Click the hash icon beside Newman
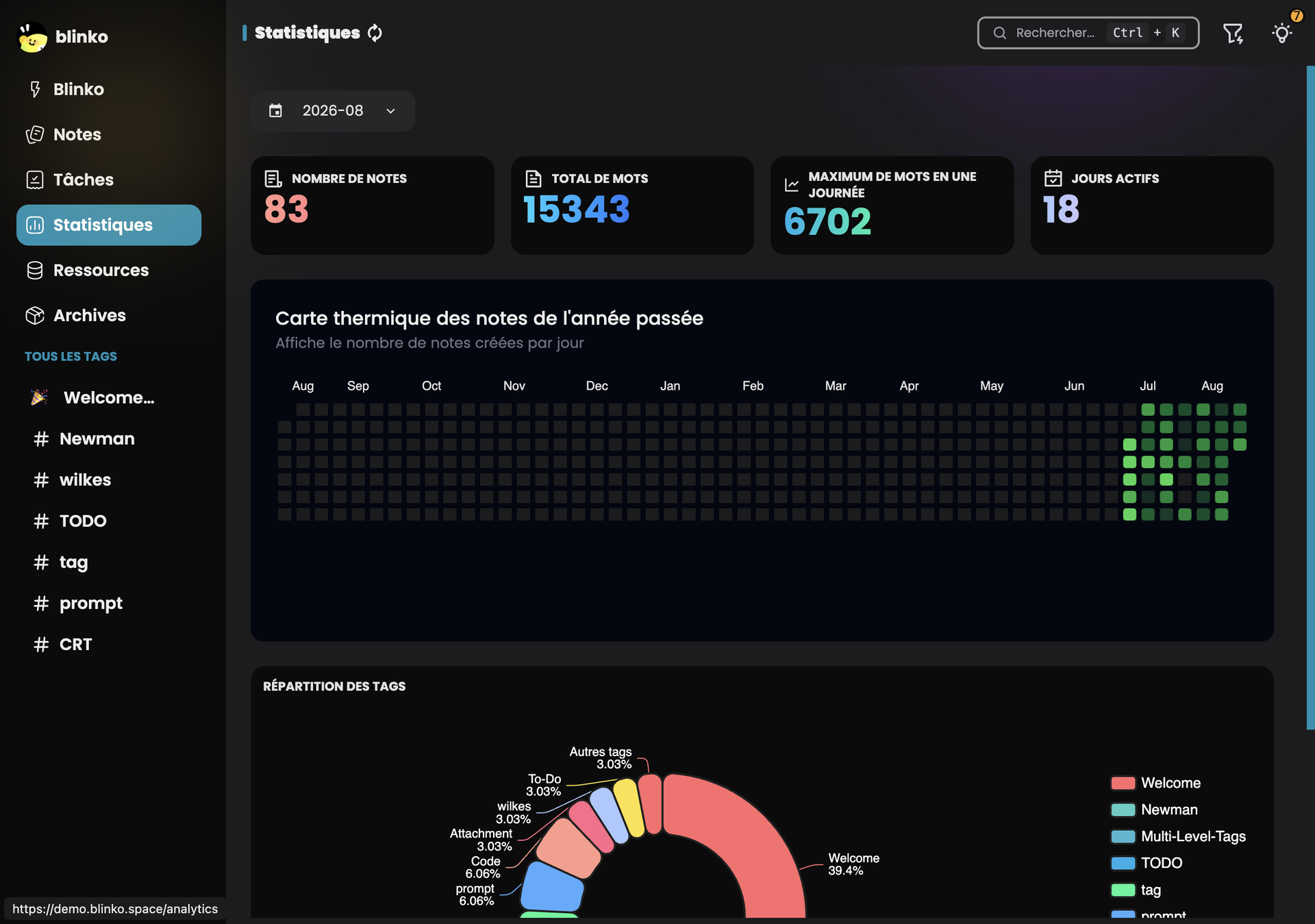The image size is (1315, 924). [x=41, y=438]
